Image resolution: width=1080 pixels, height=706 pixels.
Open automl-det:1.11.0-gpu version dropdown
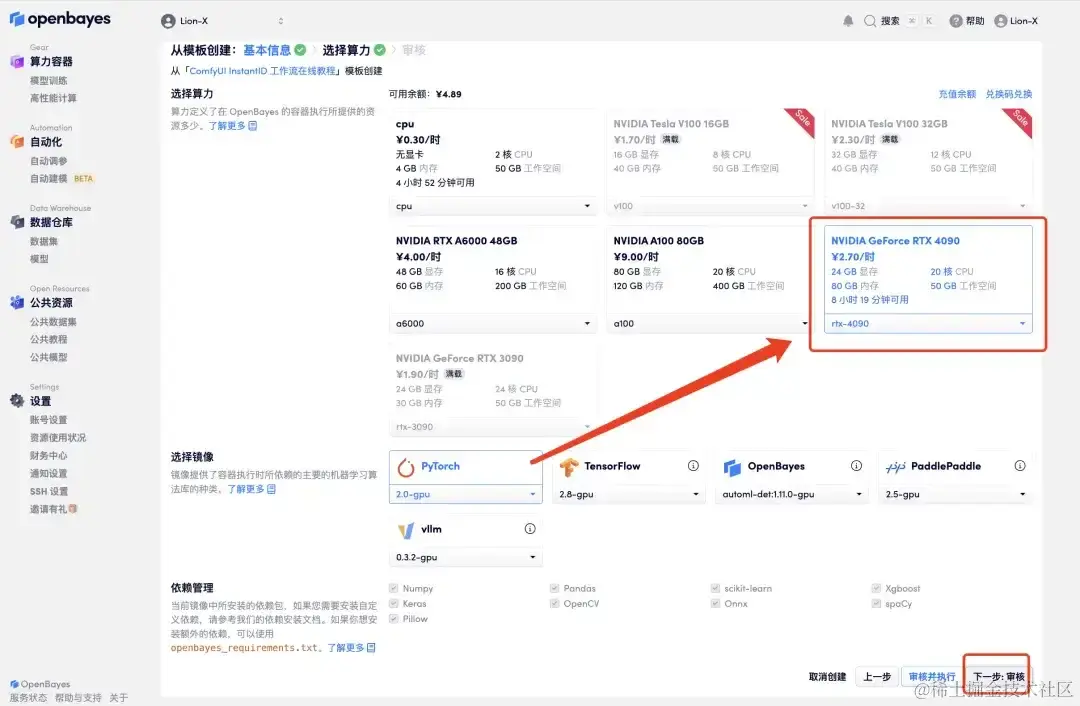(x=792, y=494)
